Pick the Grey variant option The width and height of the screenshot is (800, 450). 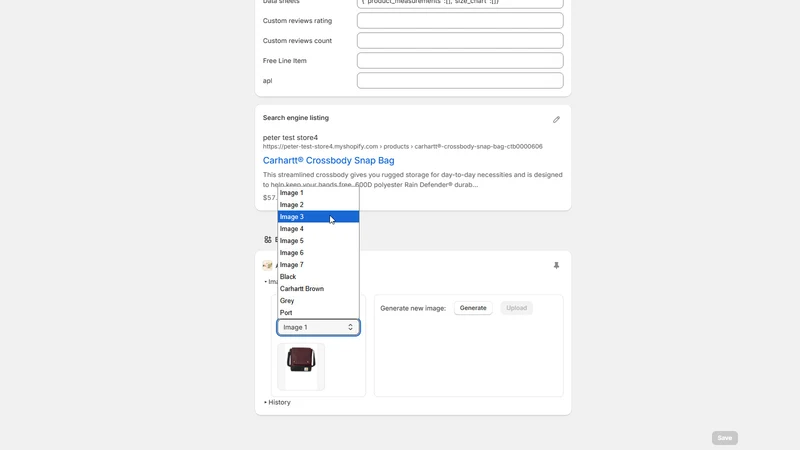[x=318, y=301]
